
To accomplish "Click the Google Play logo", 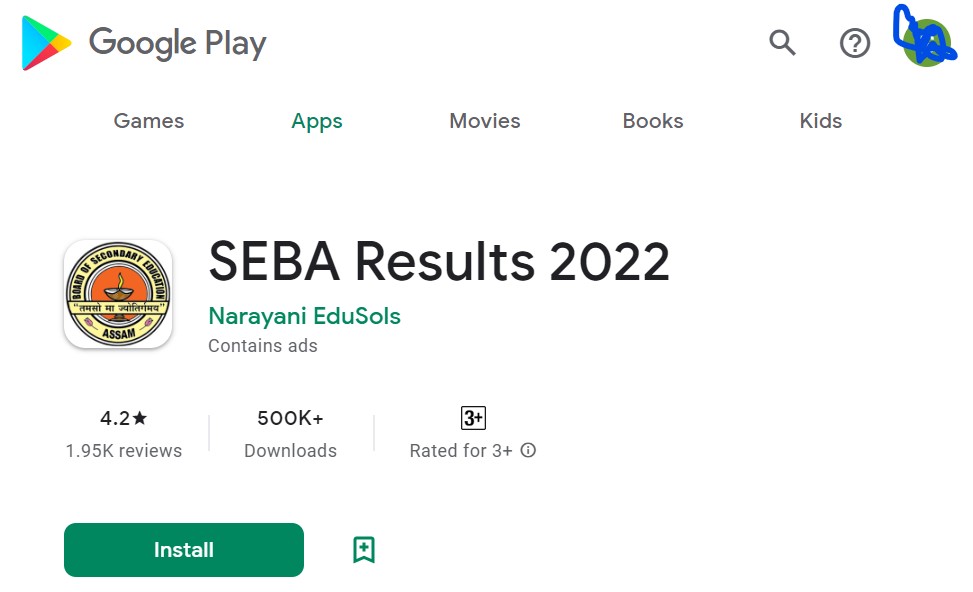I will [x=143, y=43].
